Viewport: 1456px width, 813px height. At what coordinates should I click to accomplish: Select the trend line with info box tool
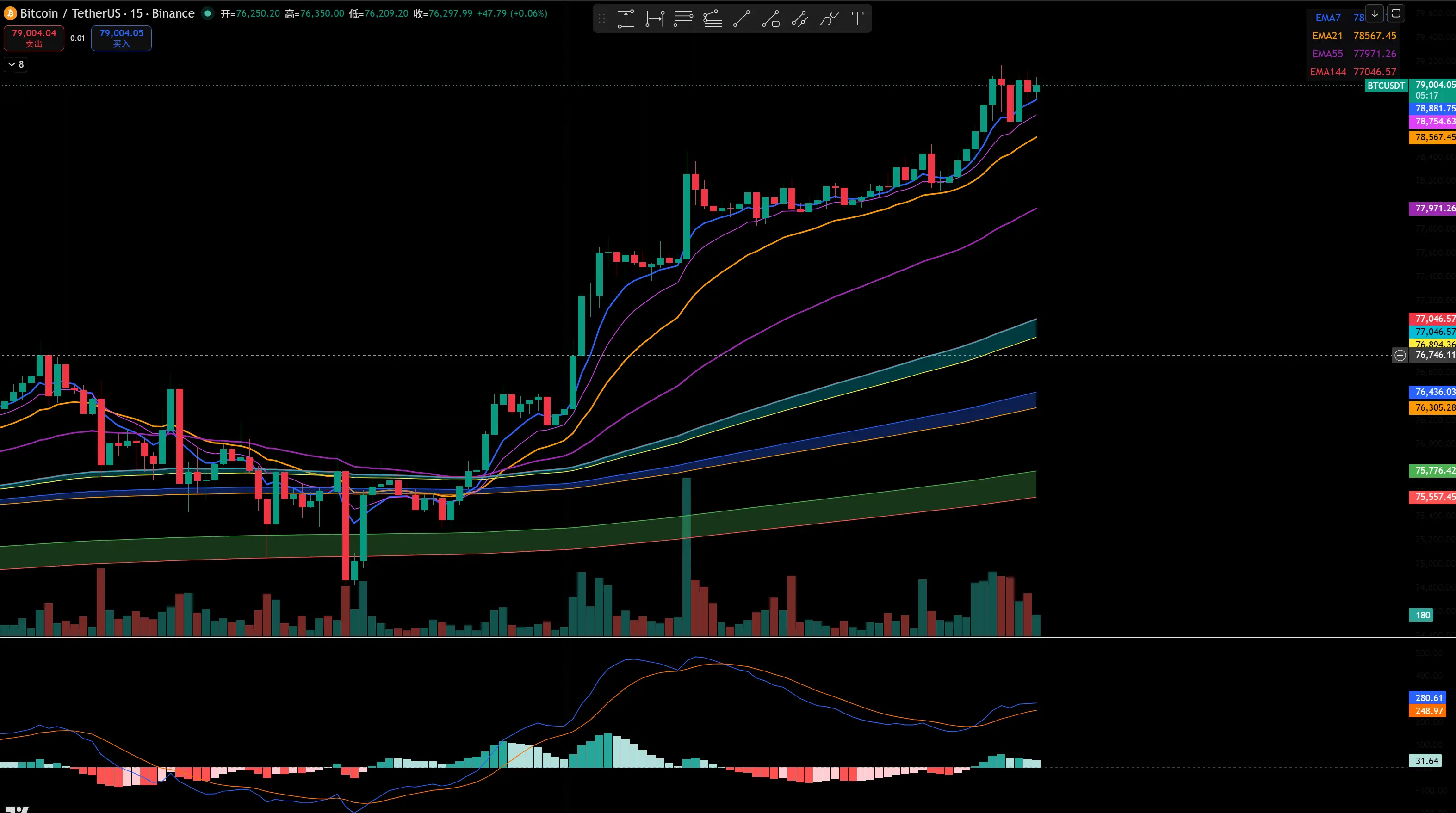coord(770,19)
